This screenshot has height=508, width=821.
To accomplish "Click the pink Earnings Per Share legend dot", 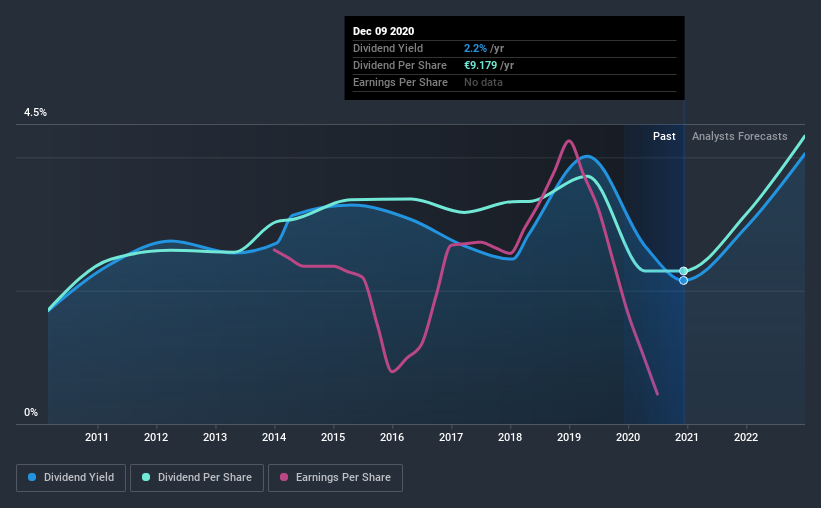I will point(284,477).
